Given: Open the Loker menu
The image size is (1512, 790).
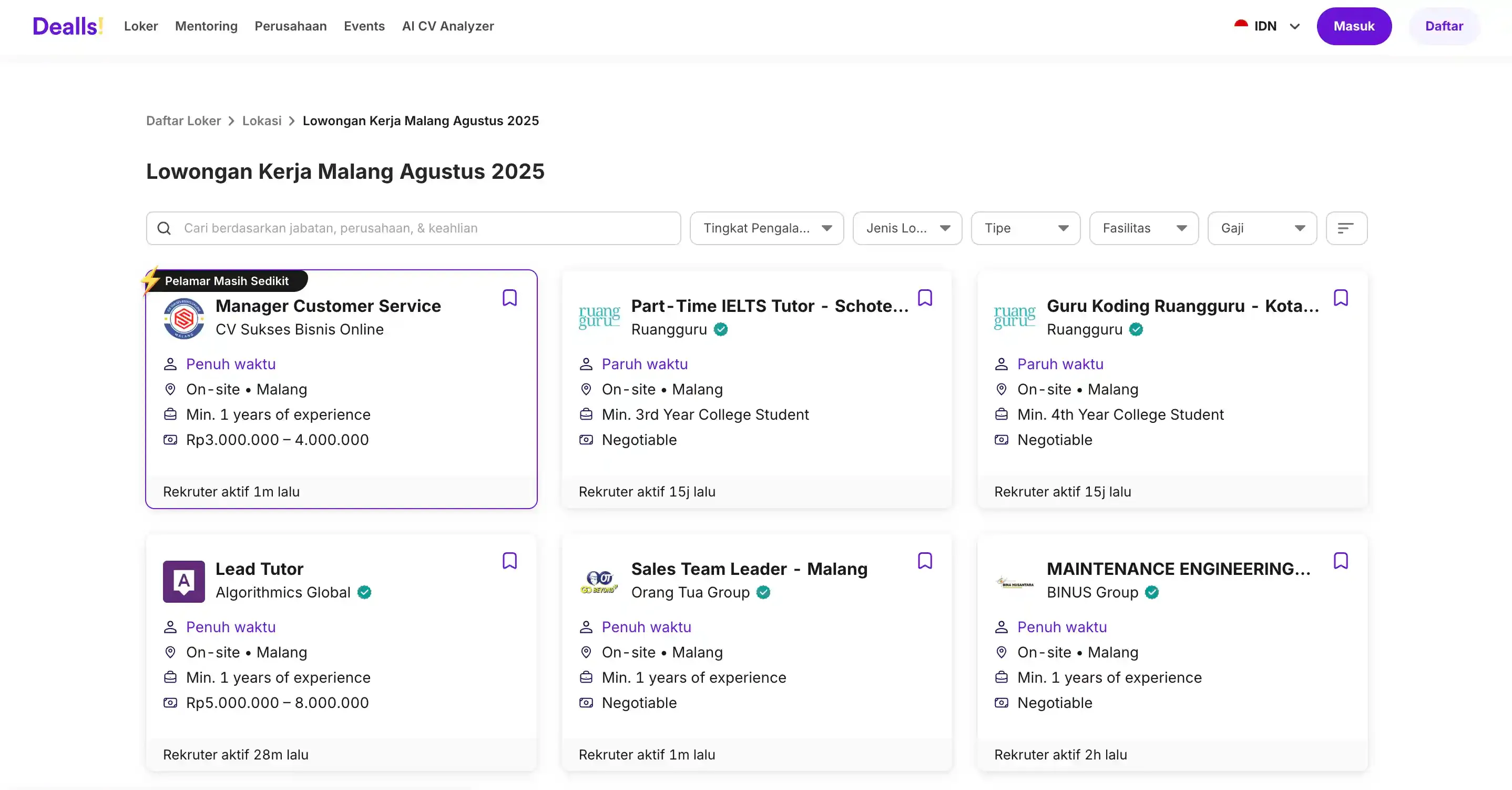Looking at the screenshot, I should [141, 26].
